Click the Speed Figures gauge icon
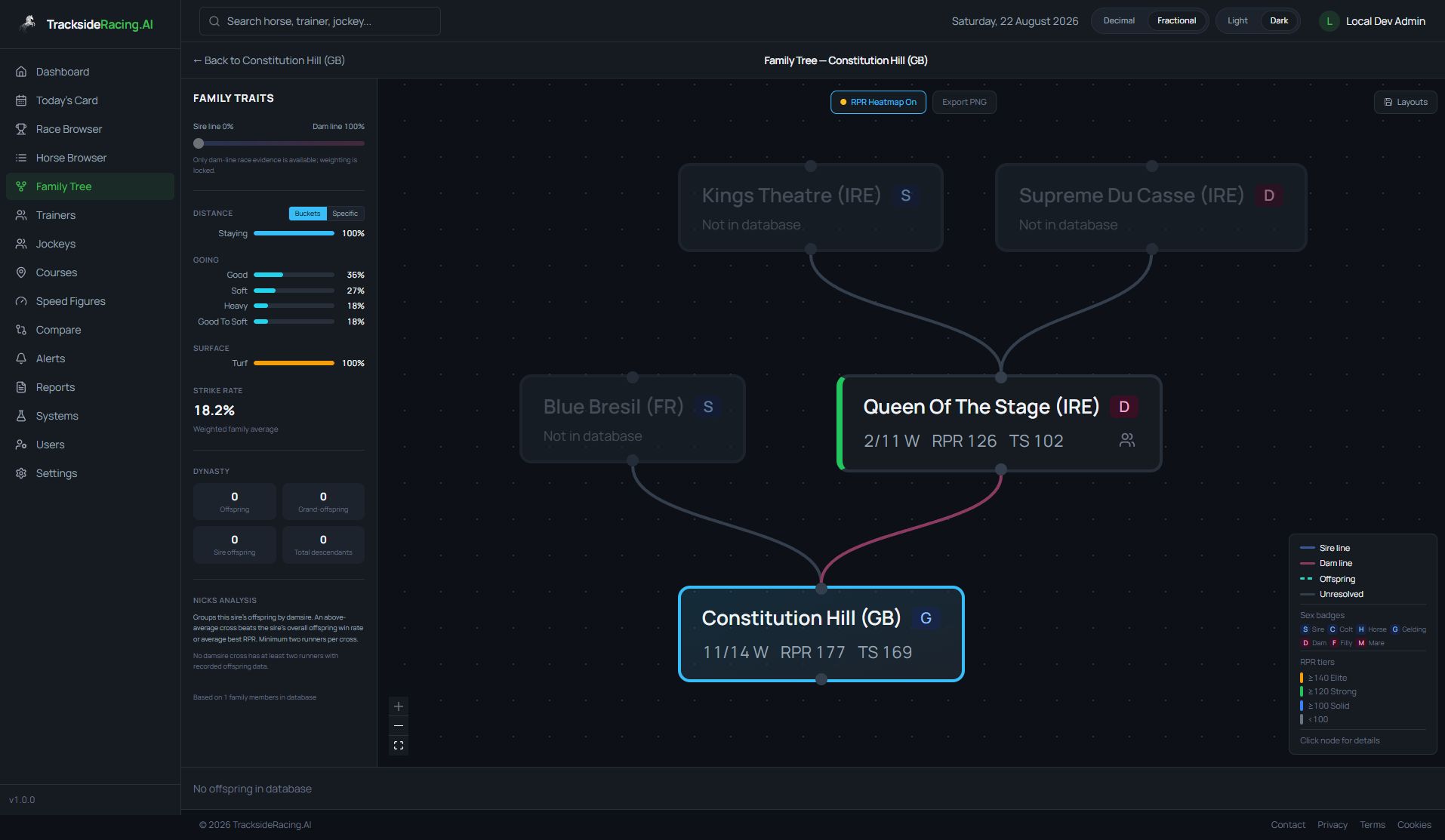 click(21, 301)
